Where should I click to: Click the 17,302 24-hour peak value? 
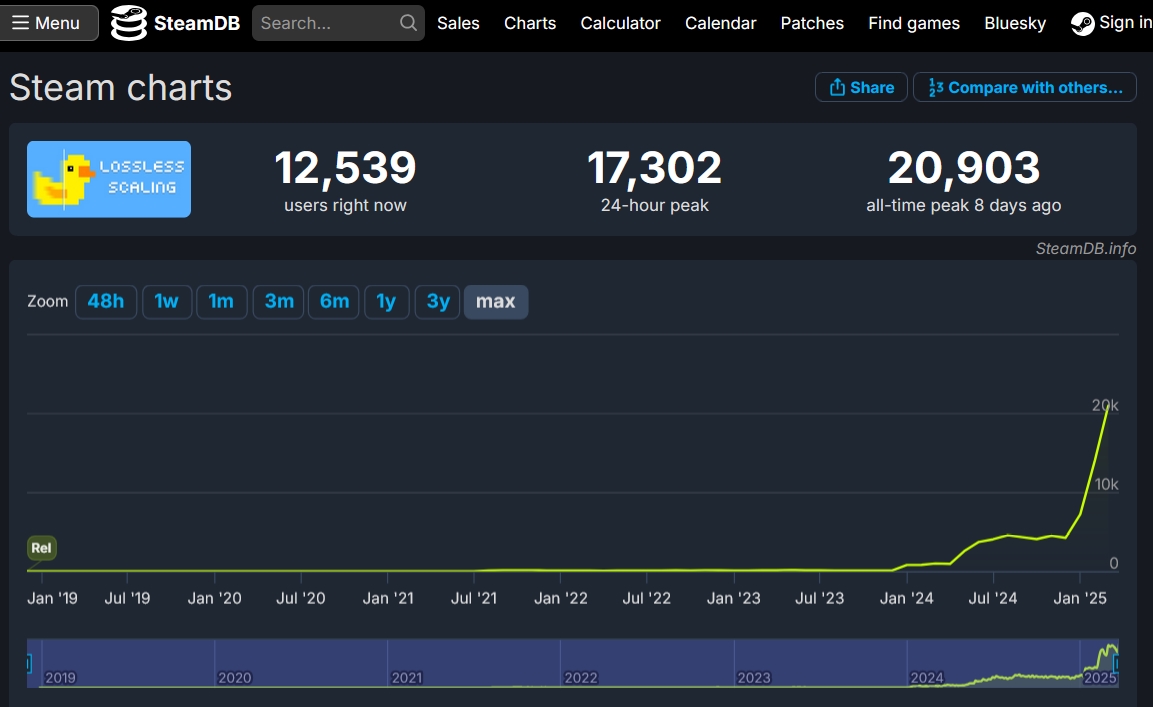coord(654,168)
